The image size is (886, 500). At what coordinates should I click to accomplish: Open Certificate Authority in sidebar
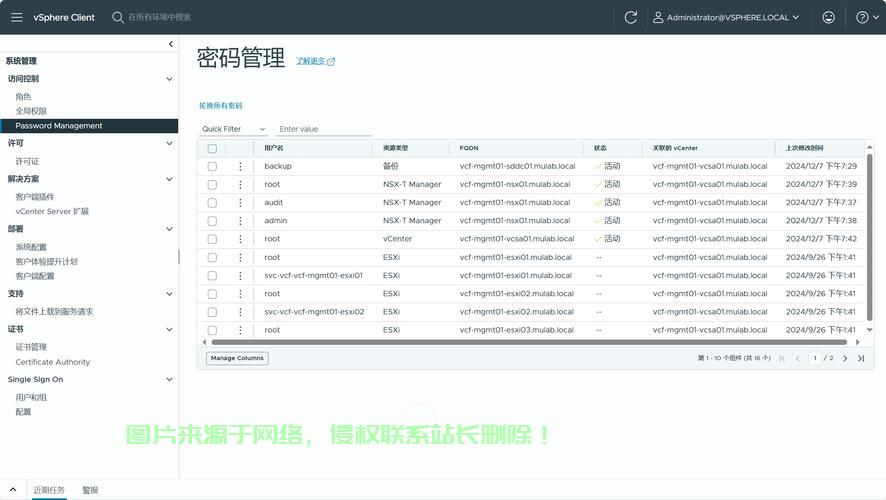53,362
